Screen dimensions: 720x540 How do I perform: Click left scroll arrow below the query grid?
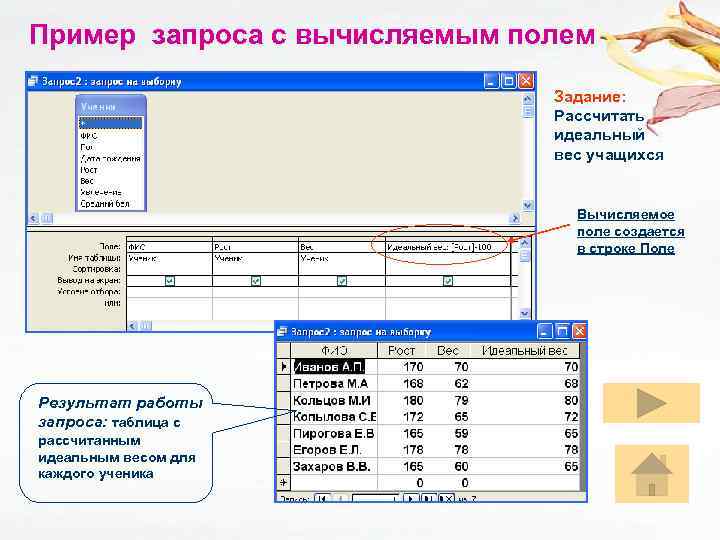[x=133, y=326]
